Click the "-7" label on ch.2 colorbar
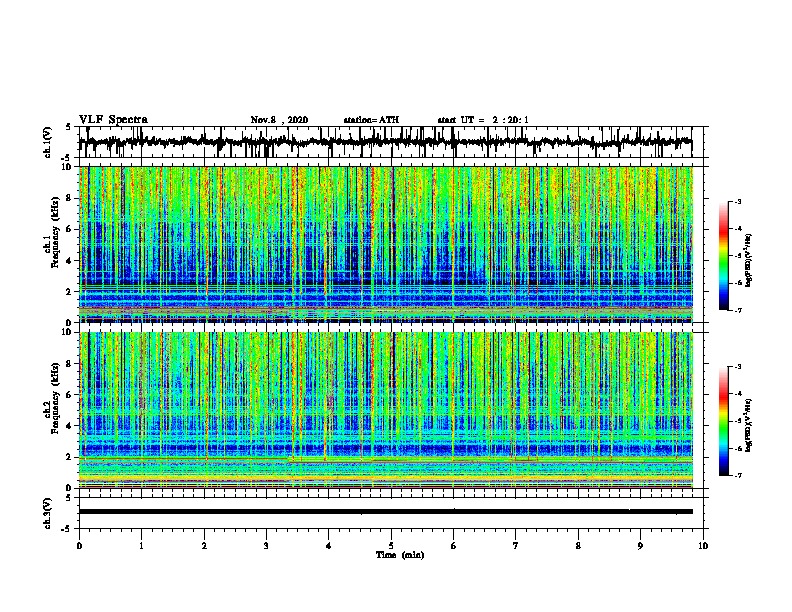Image resolution: width=792 pixels, height=612 pixels. [x=738, y=475]
